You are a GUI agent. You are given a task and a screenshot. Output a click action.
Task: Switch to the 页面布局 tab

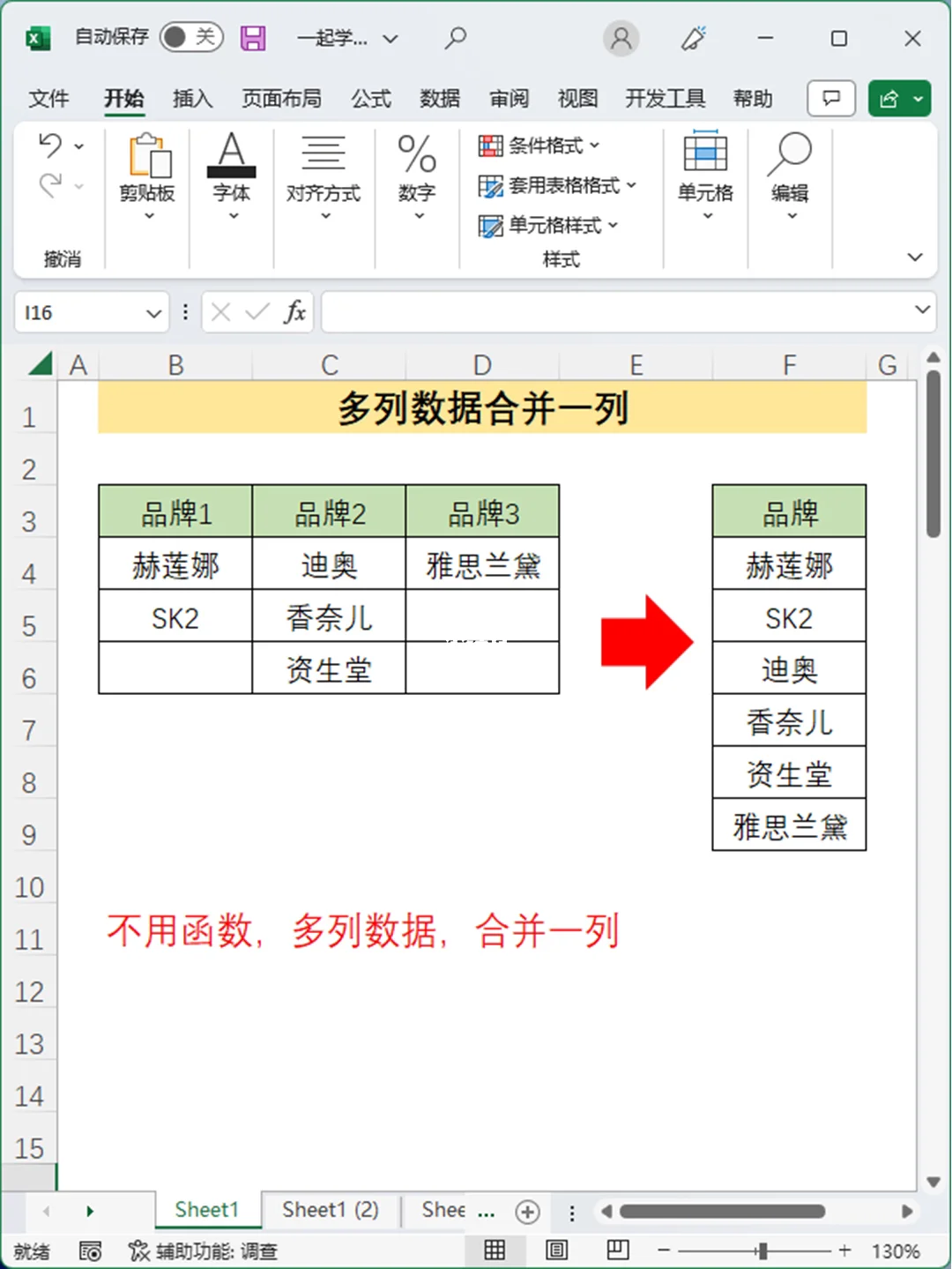(x=281, y=98)
